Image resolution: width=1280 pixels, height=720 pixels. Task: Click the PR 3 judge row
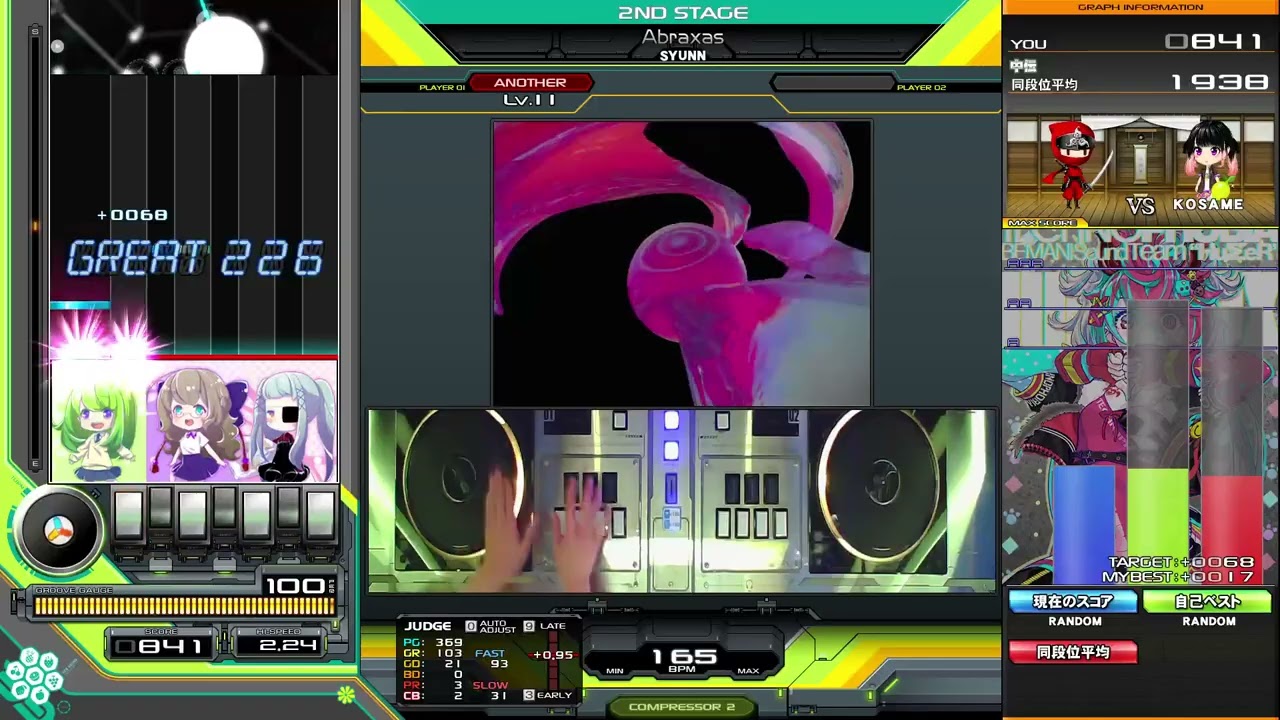point(433,685)
